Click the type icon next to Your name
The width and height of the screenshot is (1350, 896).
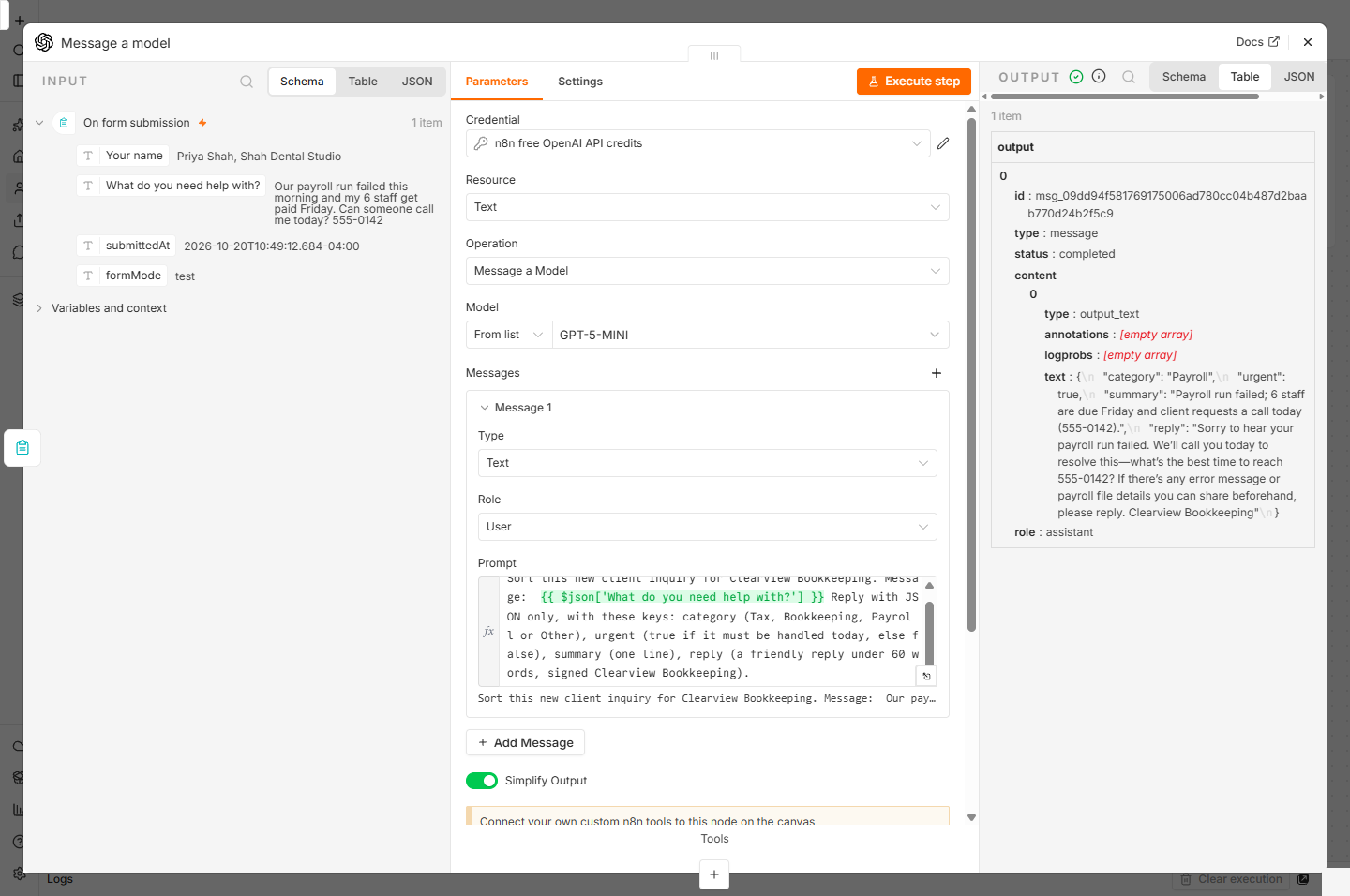pyautogui.click(x=88, y=156)
